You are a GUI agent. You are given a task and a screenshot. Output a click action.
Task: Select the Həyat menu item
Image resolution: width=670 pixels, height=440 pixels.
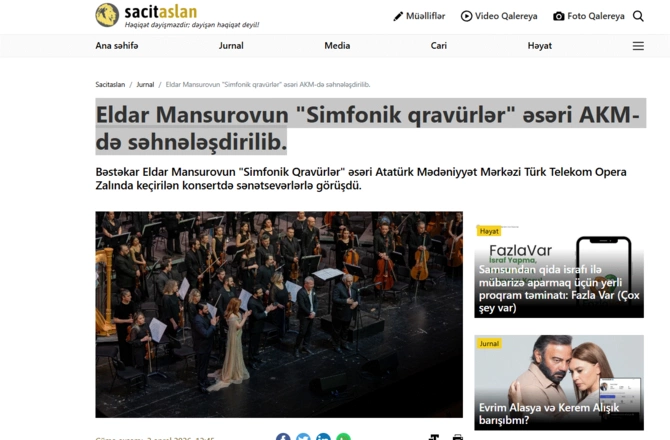(539, 46)
